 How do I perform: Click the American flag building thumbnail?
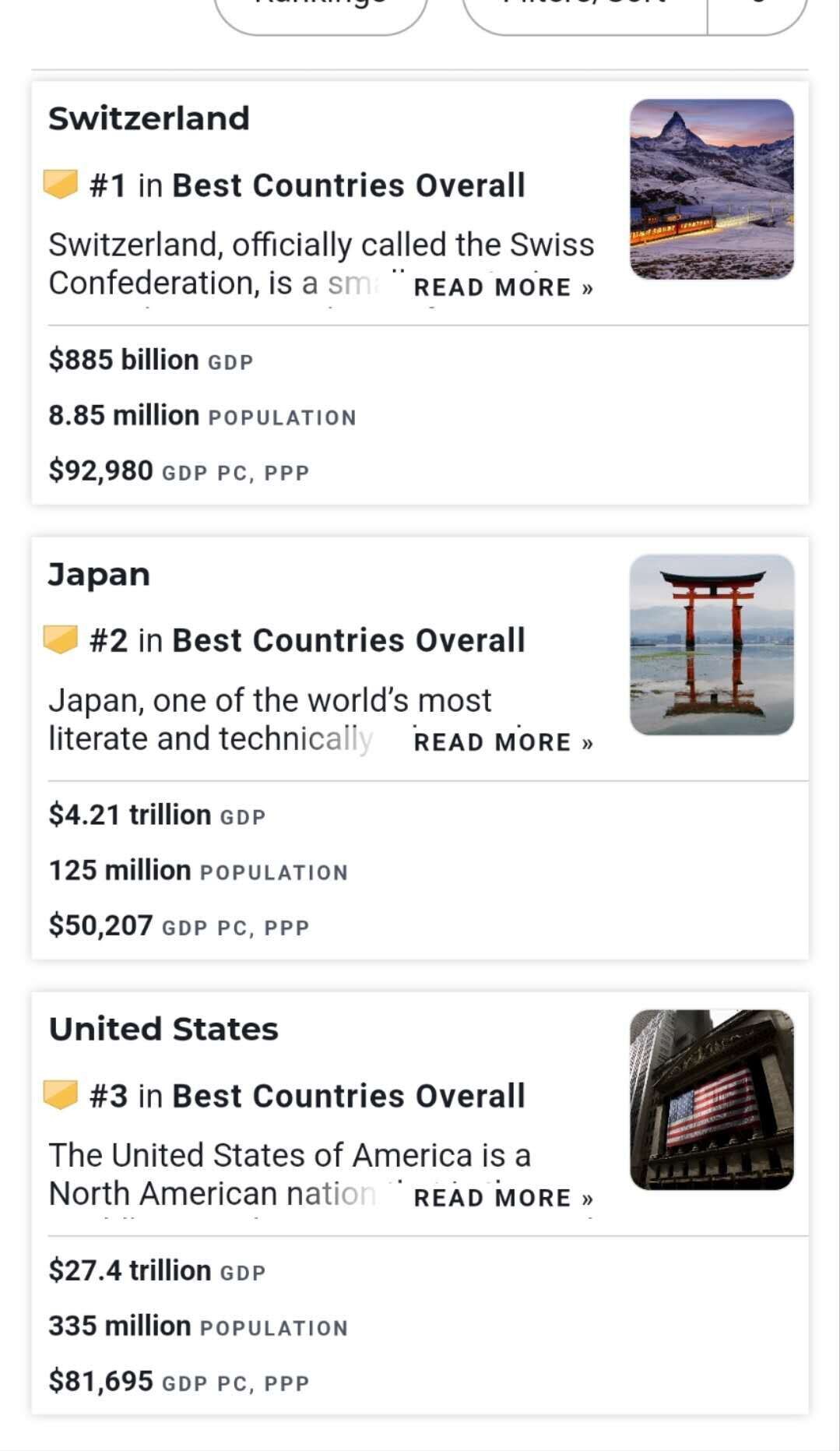(712, 1100)
